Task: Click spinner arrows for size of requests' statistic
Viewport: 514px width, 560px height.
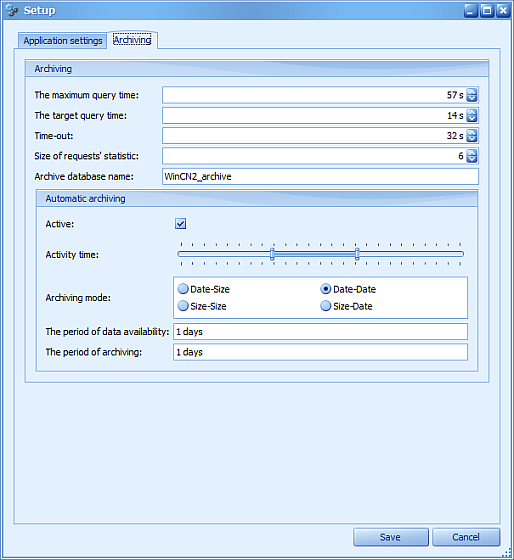Action: (x=471, y=156)
